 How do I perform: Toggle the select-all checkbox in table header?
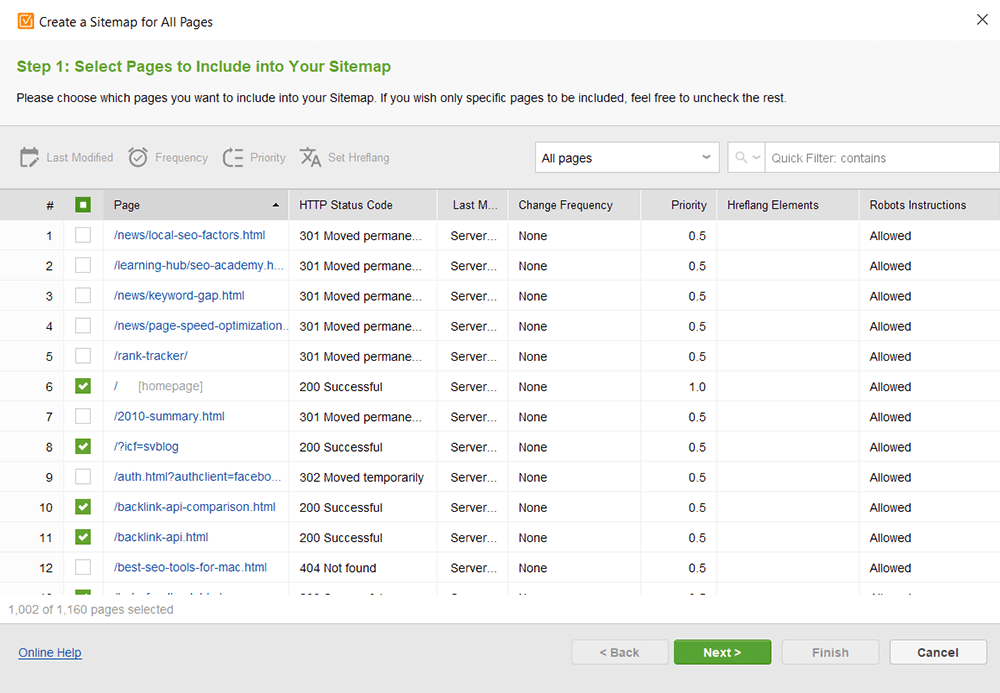tap(83, 205)
